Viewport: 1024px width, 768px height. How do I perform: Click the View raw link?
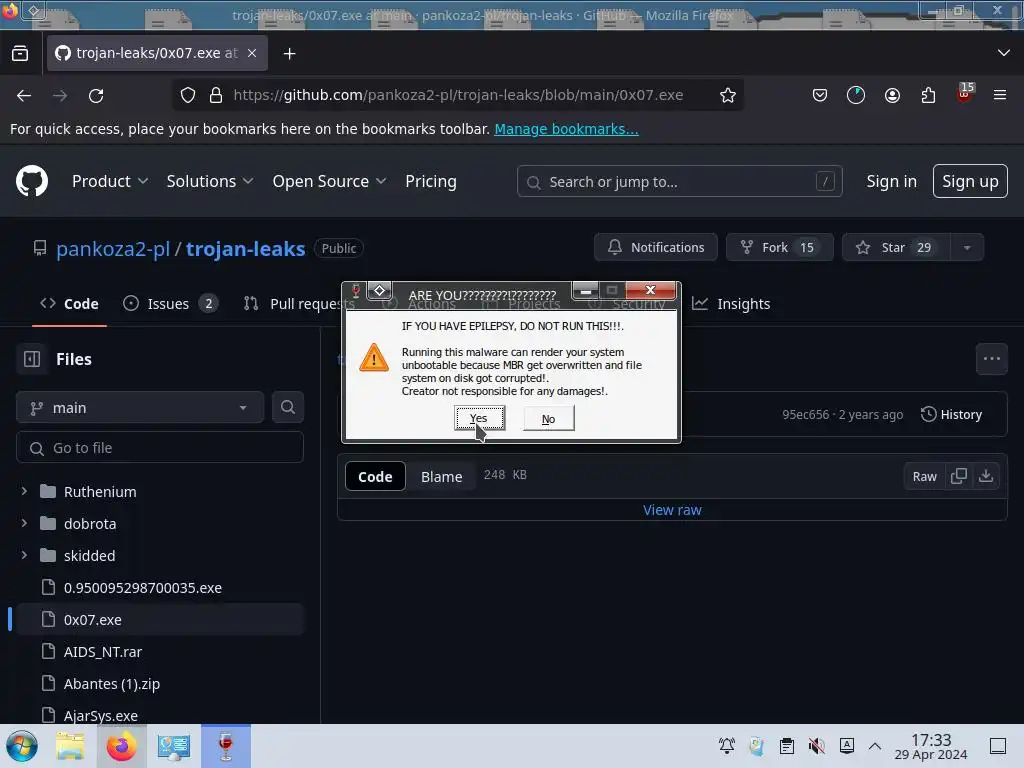tap(672, 510)
